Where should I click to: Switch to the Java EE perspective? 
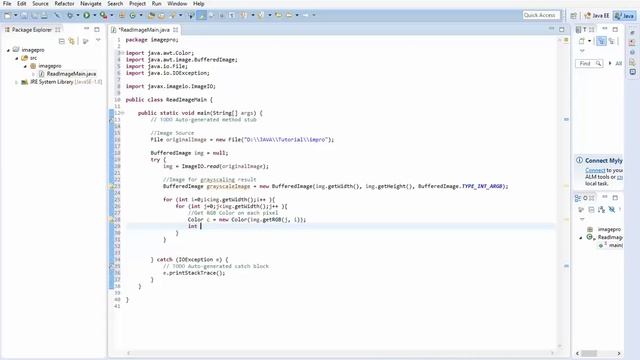click(597, 16)
